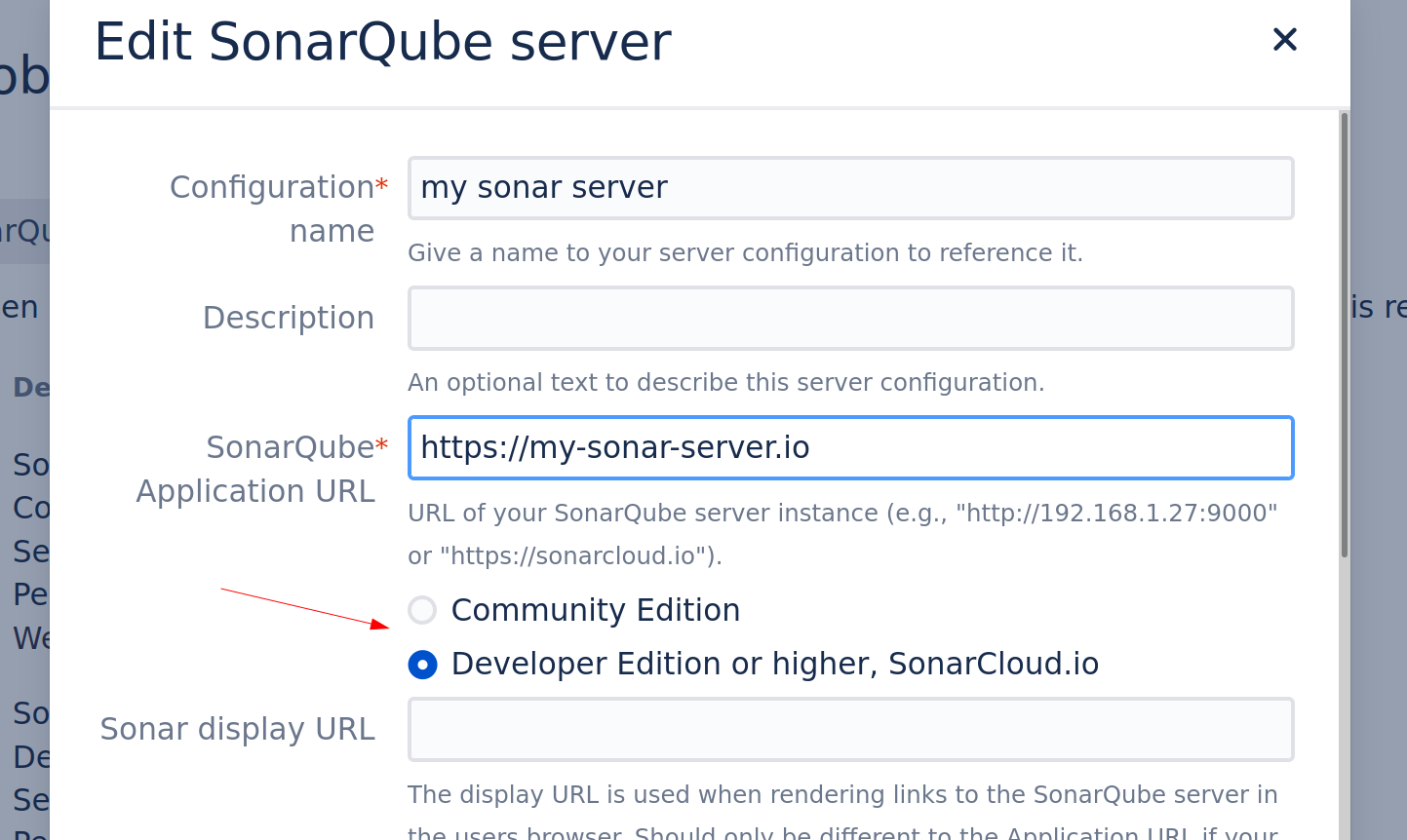Screen dimensions: 1407x840
Task: Click the empty Sonar display URL field
Action: [x=850, y=729]
